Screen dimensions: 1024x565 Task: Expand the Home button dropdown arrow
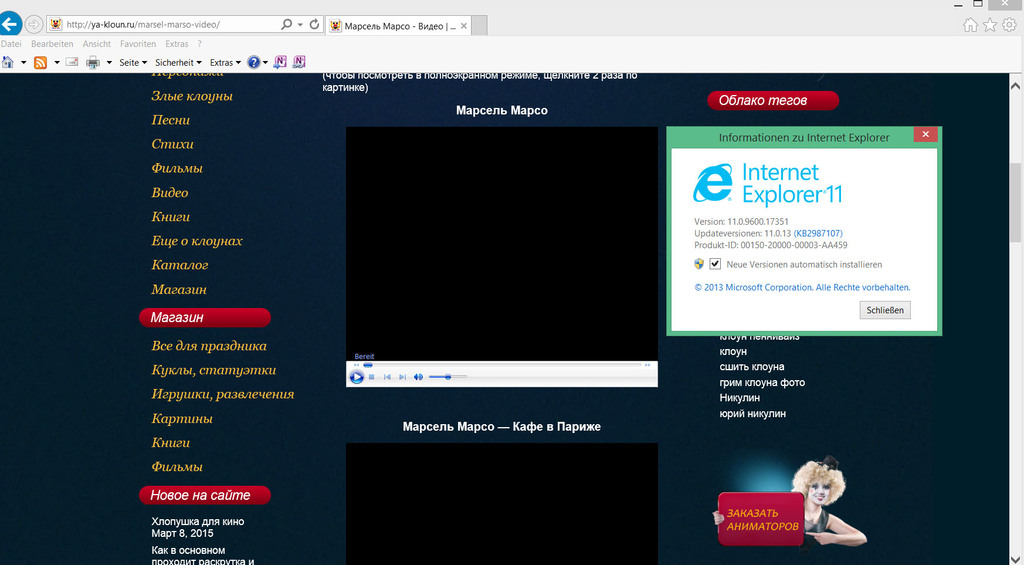(24, 63)
